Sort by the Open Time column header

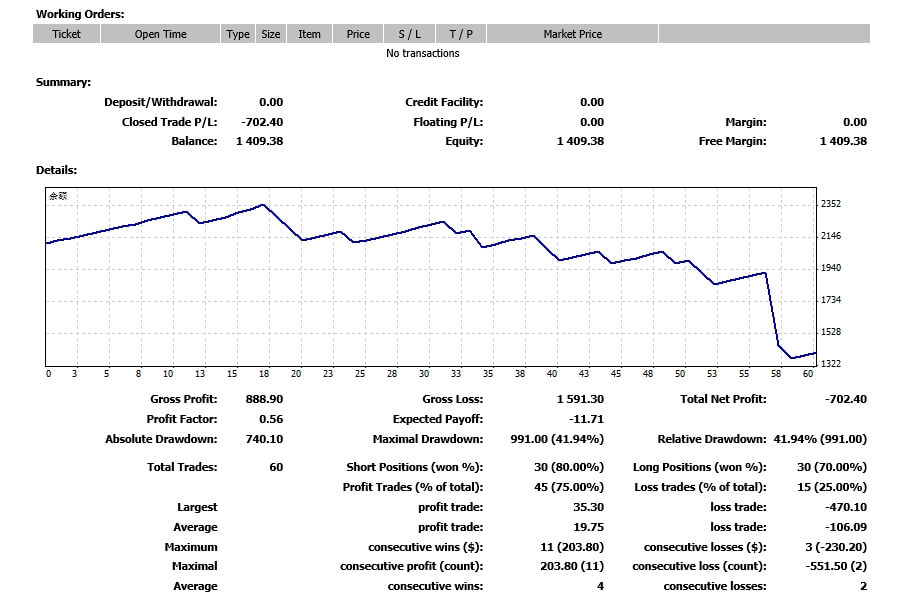[x=160, y=34]
